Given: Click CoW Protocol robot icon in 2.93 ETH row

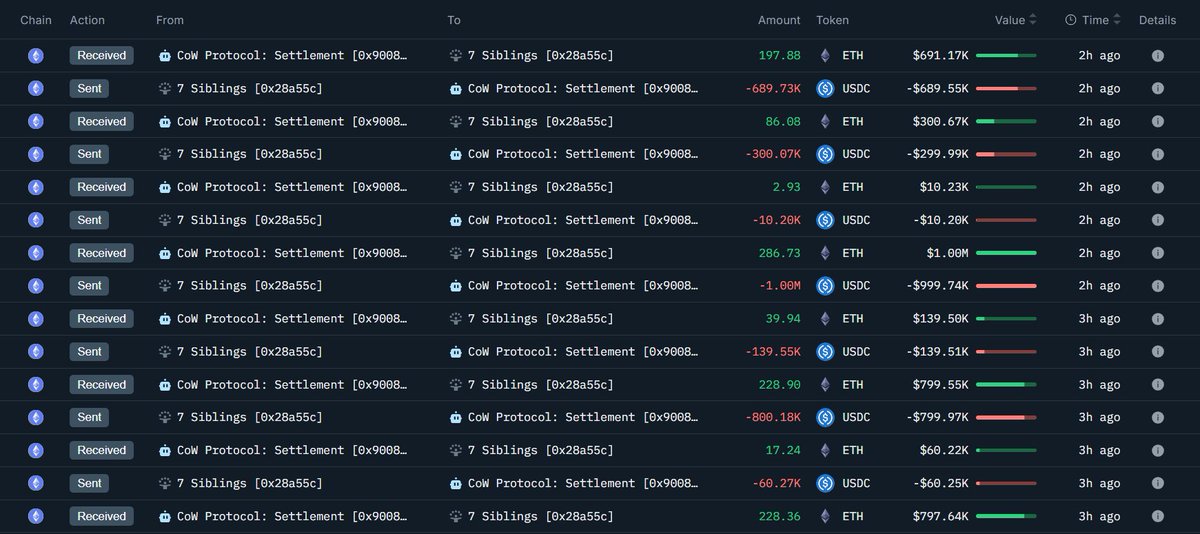Looking at the screenshot, I should click(x=165, y=187).
